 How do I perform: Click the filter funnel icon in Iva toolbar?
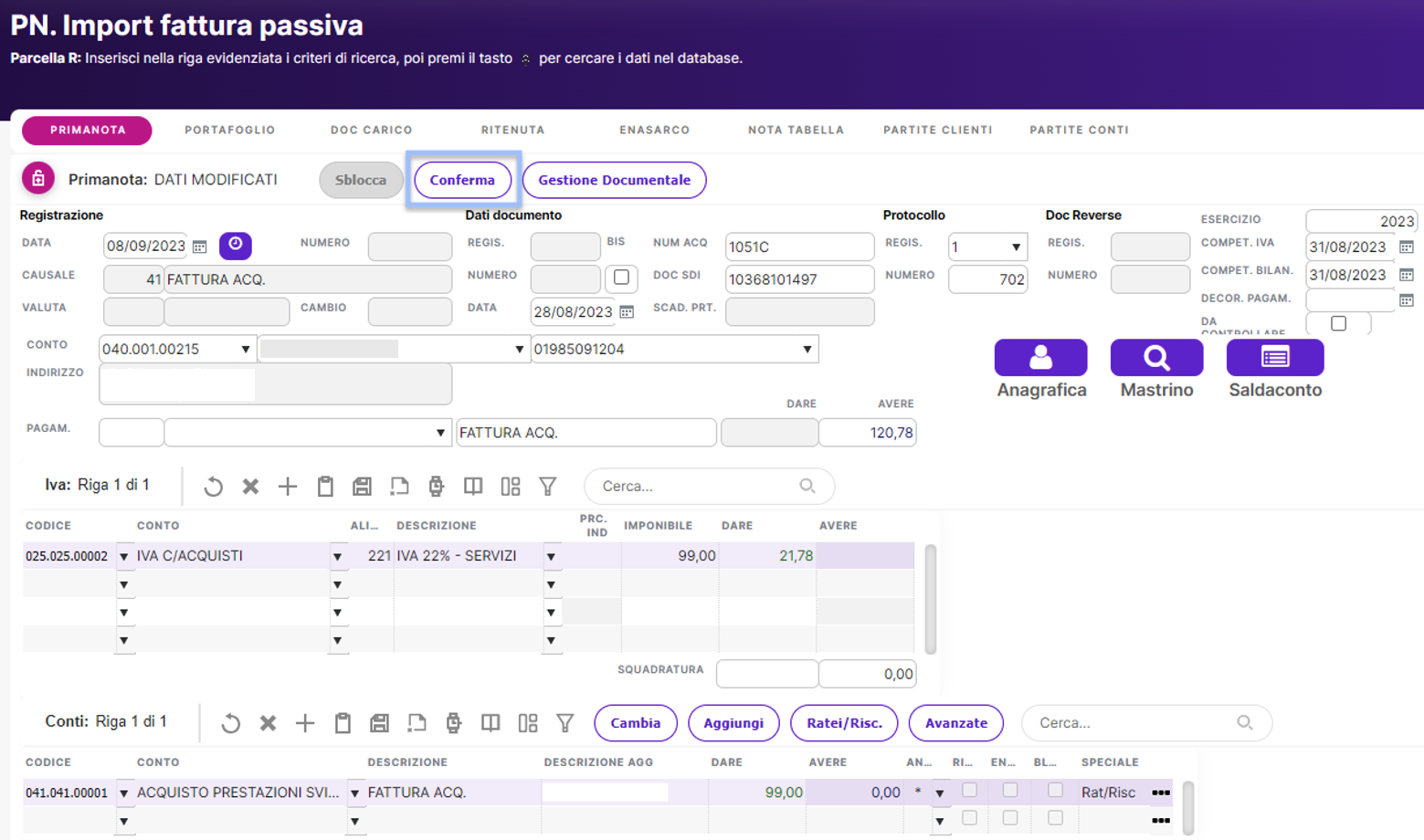coord(547,487)
